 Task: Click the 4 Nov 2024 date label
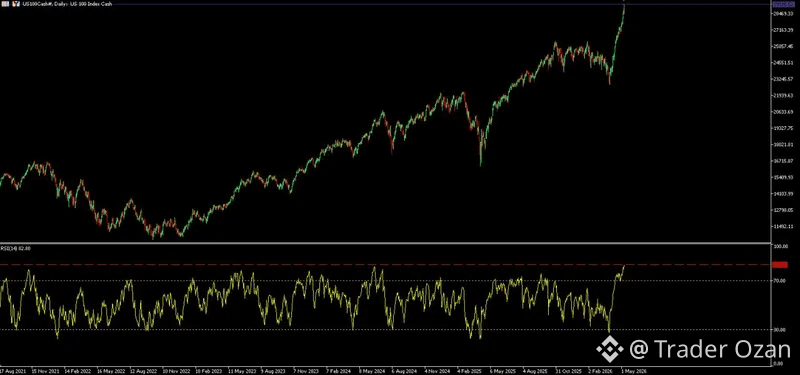(437, 371)
